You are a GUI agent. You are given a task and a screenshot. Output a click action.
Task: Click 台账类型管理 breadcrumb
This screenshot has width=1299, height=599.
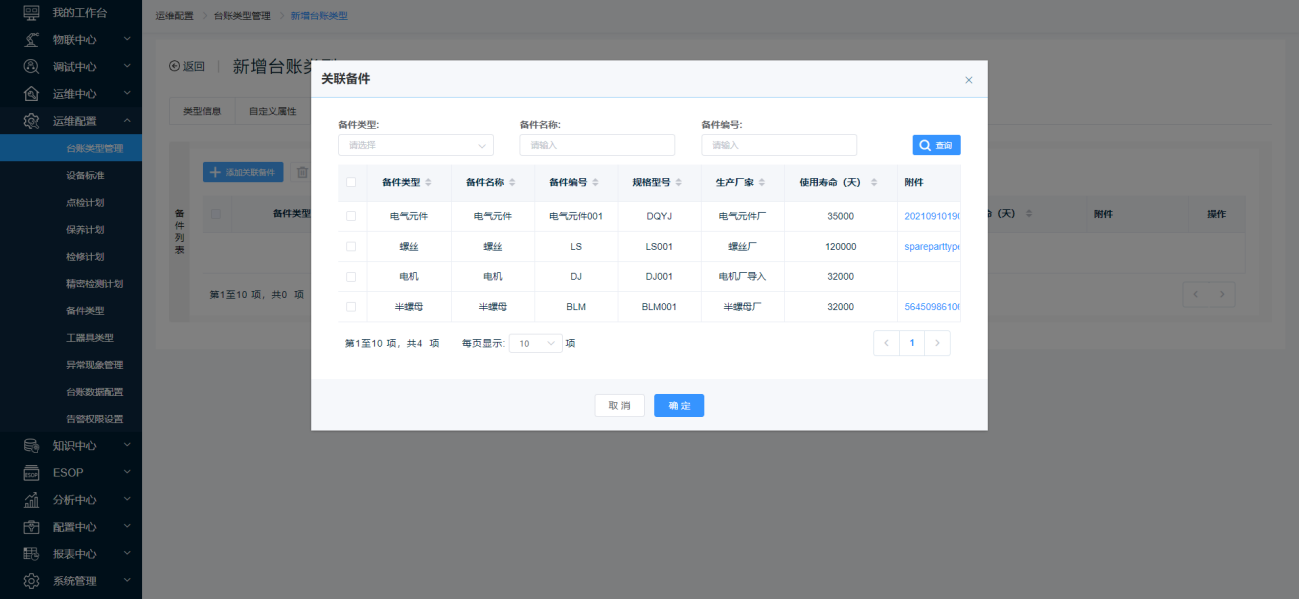[x=242, y=16]
